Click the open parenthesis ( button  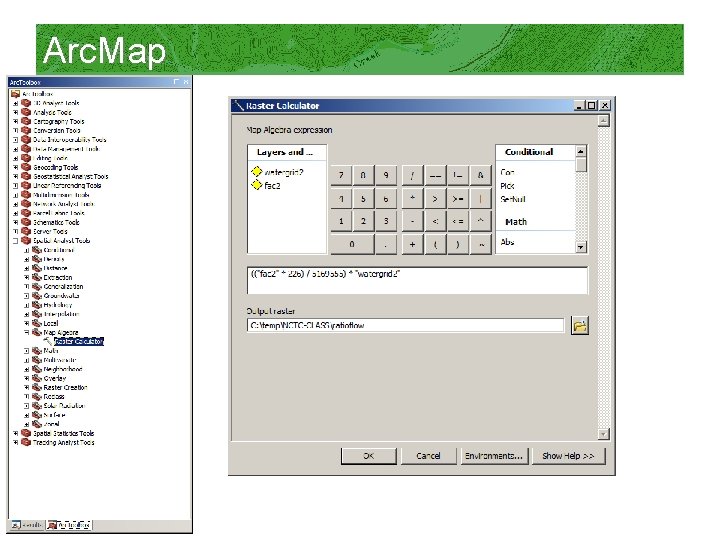click(435, 244)
